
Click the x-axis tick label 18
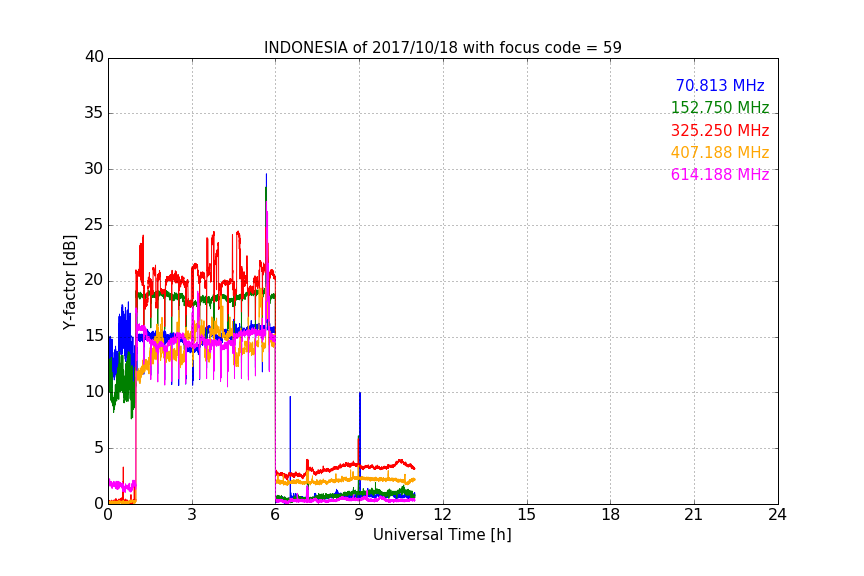[x=611, y=515]
